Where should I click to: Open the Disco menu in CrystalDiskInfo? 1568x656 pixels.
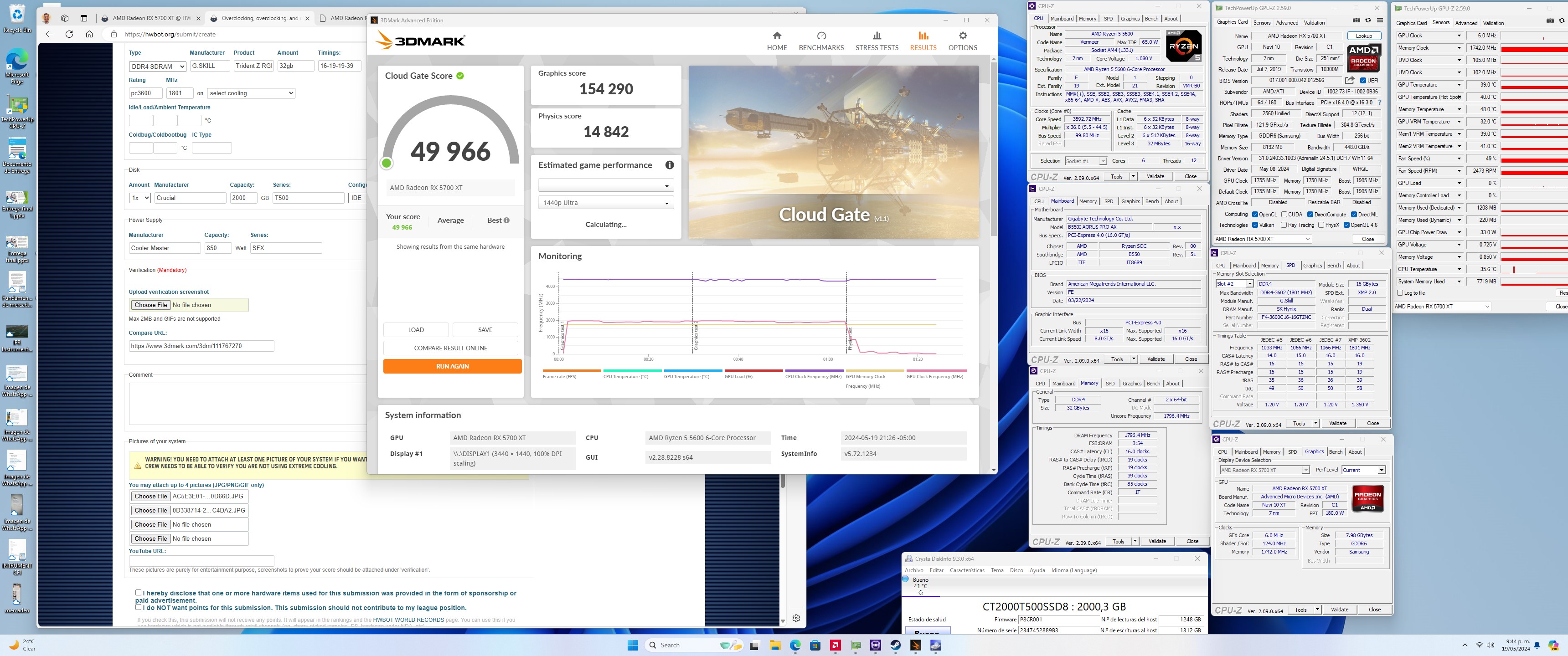[1016, 570]
